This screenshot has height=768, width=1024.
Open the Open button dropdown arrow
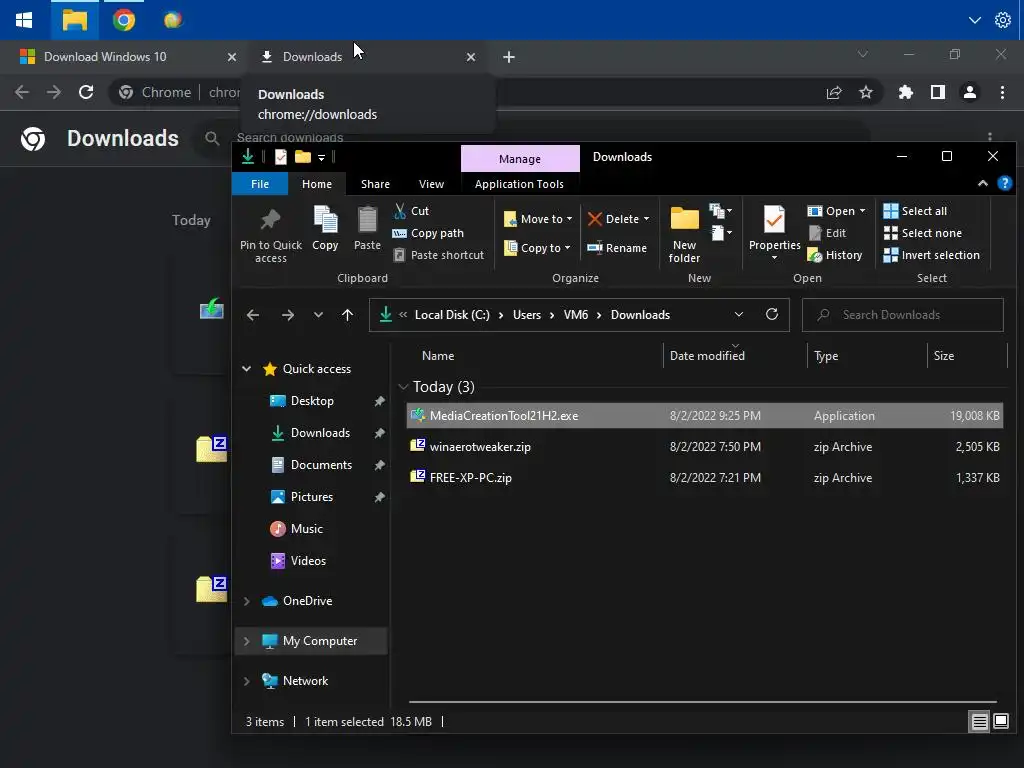pyautogui.click(x=863, y=211)
